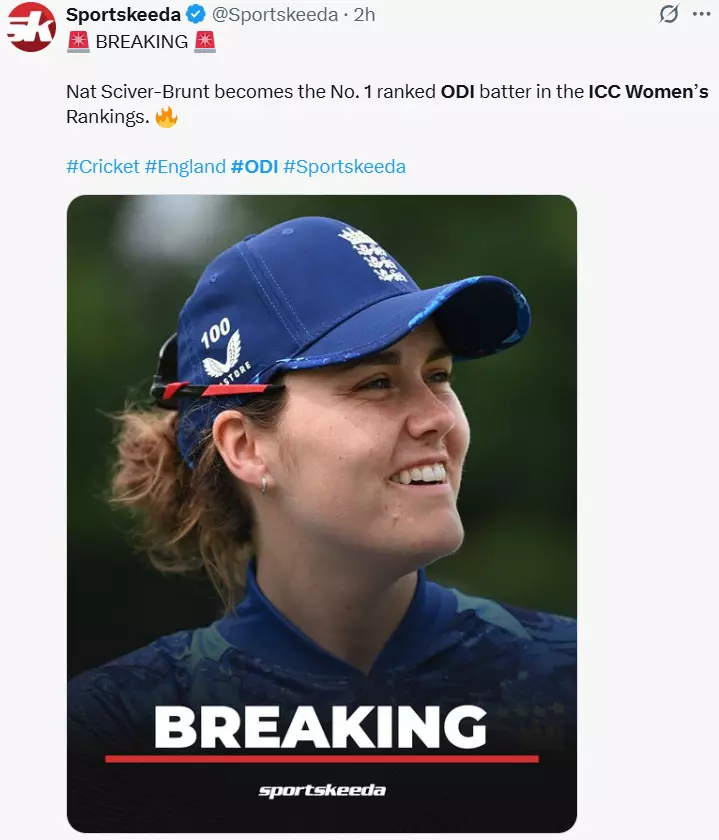Open the Grok explain icon
719x840 pixels.
click(x=668, y=15)
